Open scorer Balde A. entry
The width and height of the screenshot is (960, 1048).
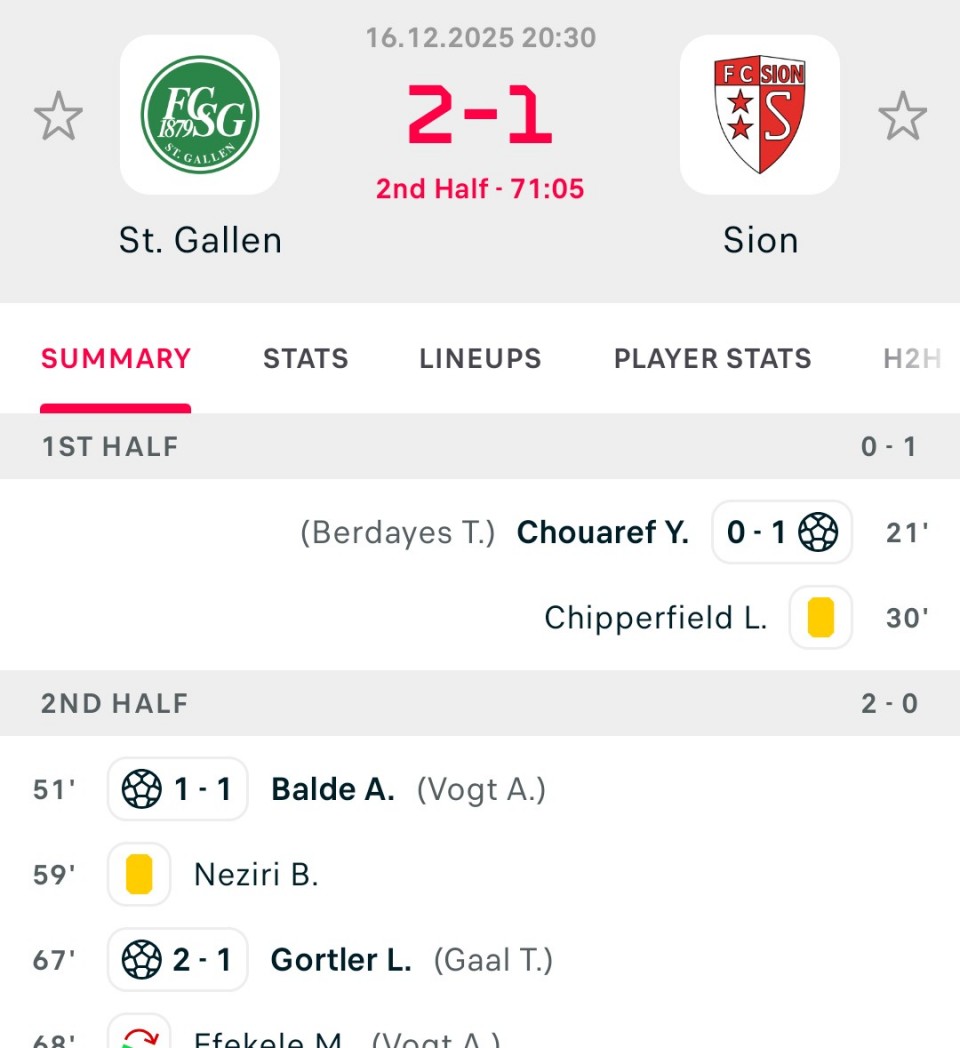click(x=332, y=790)
